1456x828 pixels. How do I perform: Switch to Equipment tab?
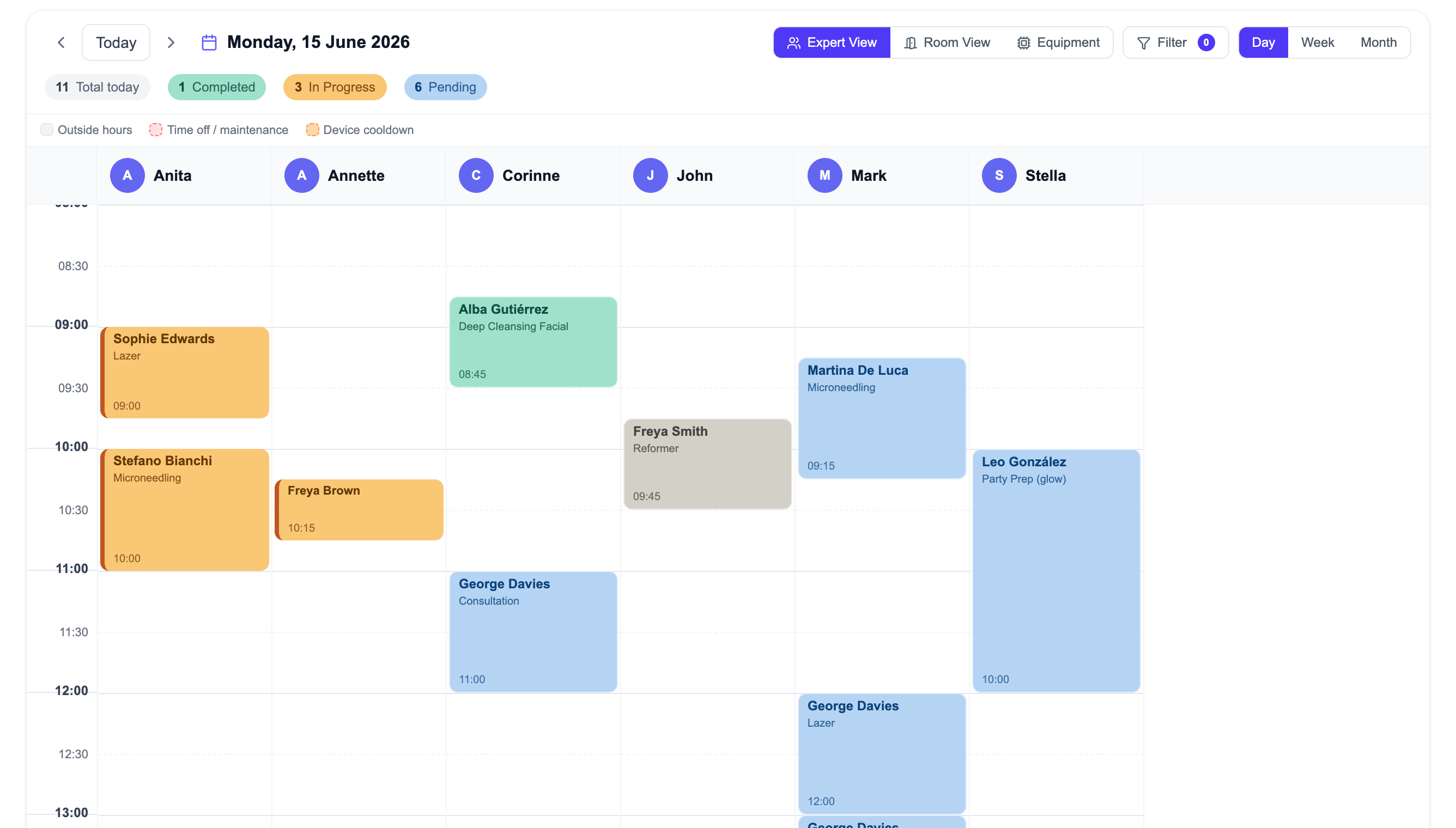click(x=1058, y=42)
